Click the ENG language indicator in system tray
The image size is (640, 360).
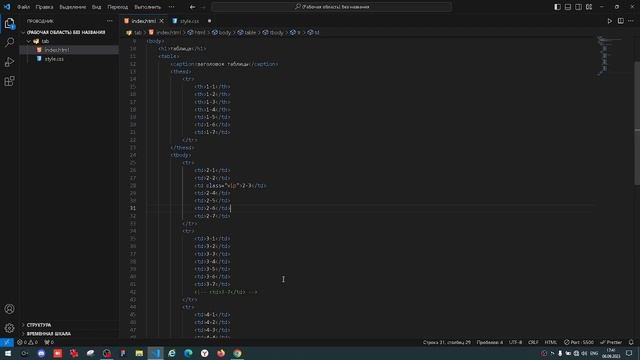coord(594,353)
